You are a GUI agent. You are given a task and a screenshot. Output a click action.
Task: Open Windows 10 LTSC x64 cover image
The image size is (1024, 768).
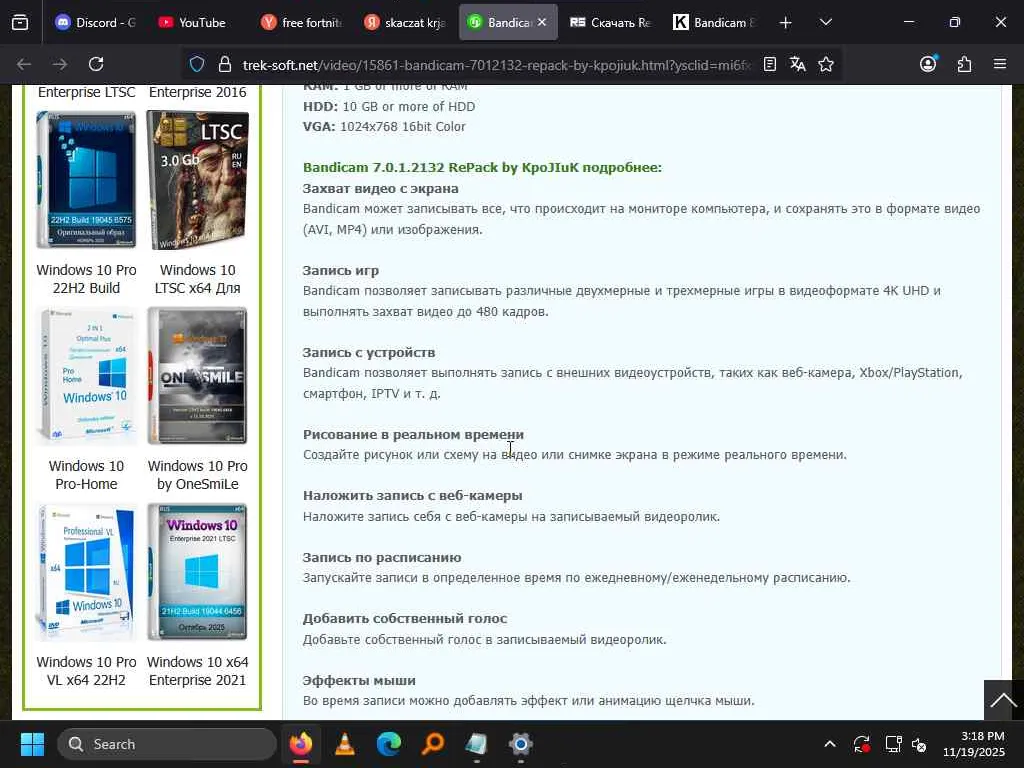point(197,180)
